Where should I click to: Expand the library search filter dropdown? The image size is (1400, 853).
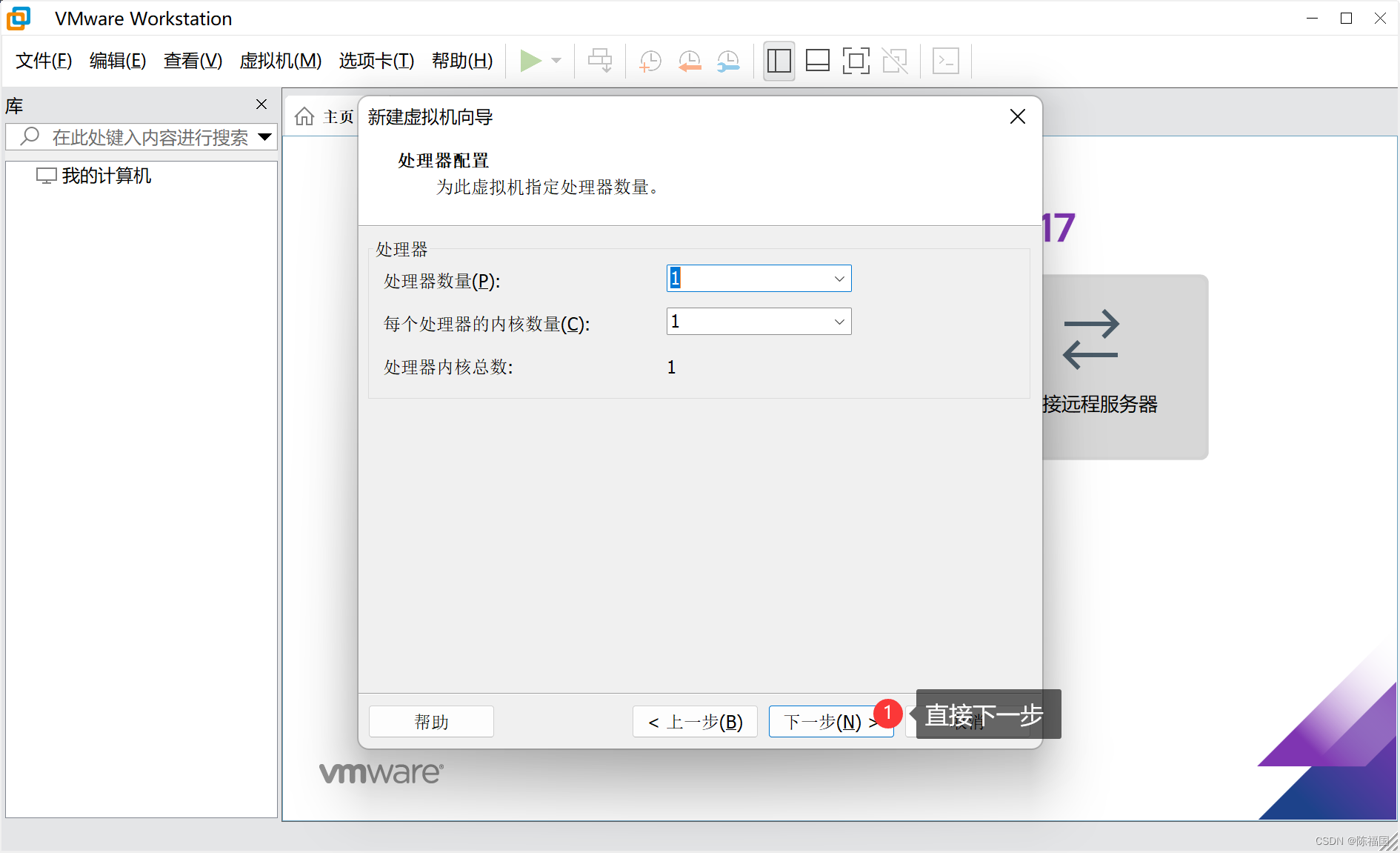pyautogui.click(x=264, y=137)
